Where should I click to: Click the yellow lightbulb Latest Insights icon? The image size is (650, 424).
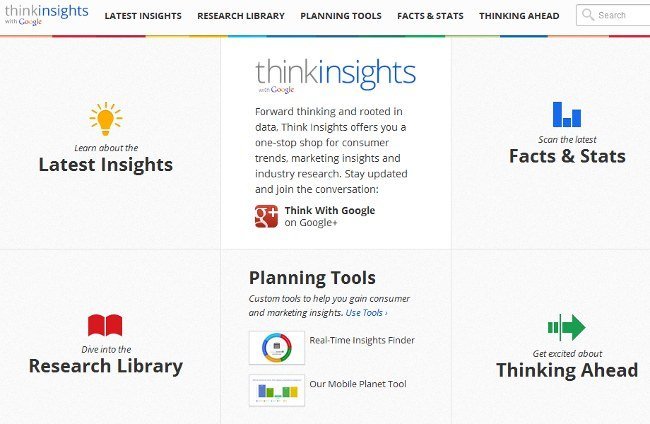(105, 120)
